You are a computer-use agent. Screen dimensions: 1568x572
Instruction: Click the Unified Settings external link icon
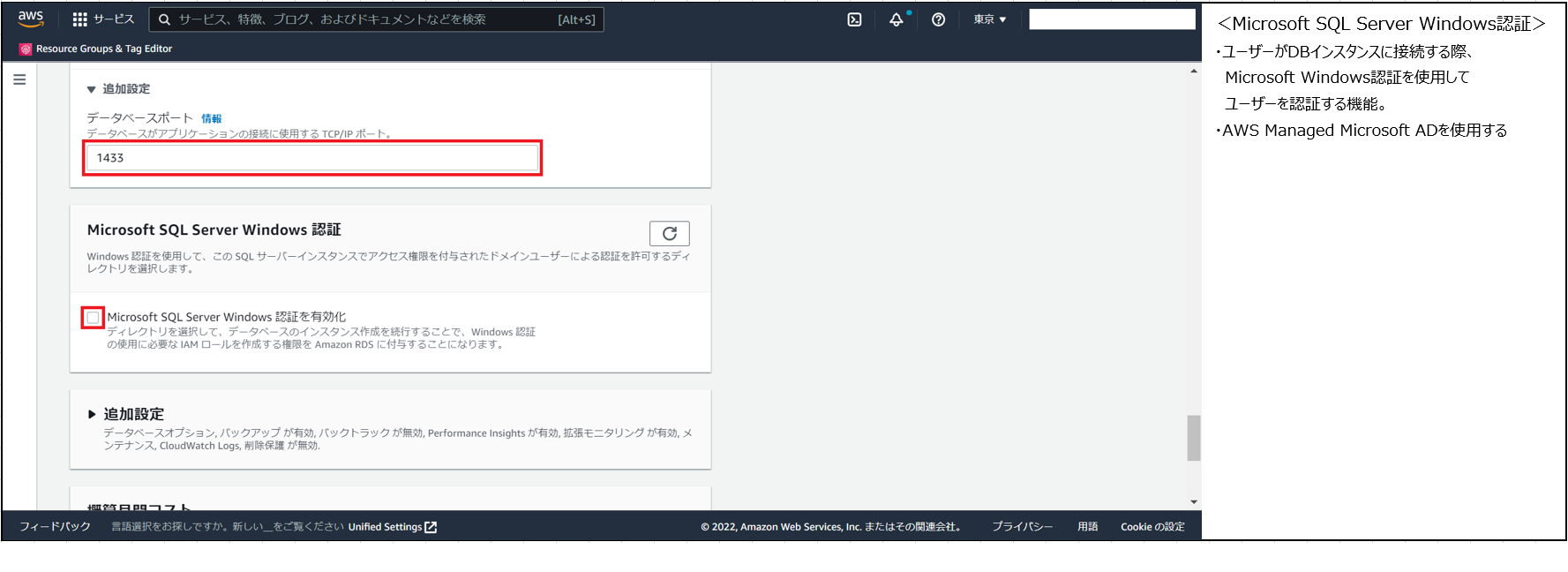coord(431,527)
